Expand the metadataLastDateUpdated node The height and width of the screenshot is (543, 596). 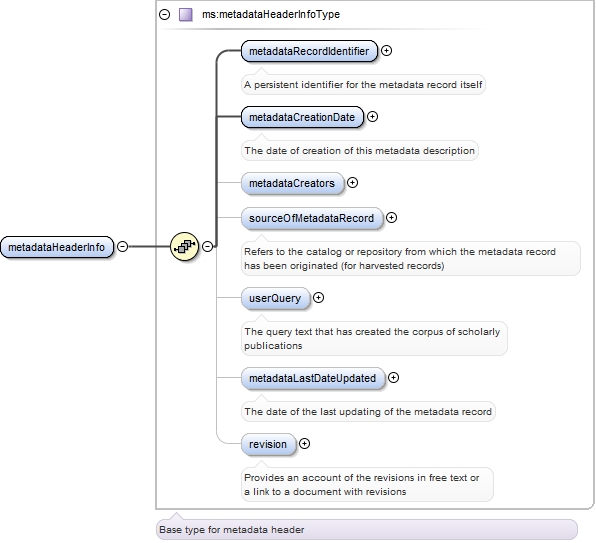(393, 378)
